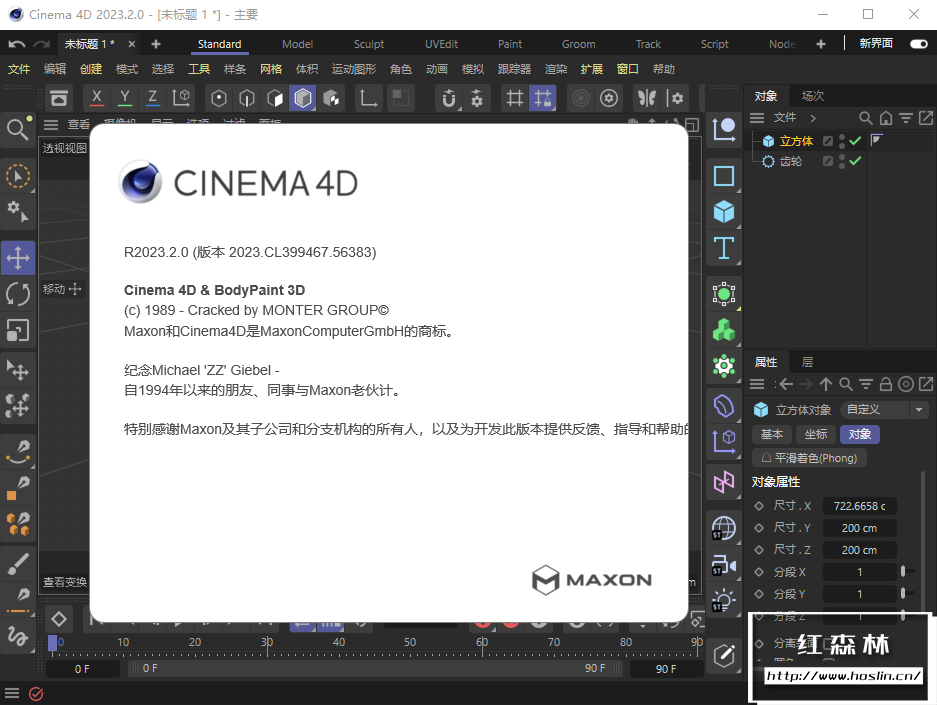Open attribute manager filter icon
Image resolution: width=937 pixels, height=705 pixels.
(x=866, y=384)
